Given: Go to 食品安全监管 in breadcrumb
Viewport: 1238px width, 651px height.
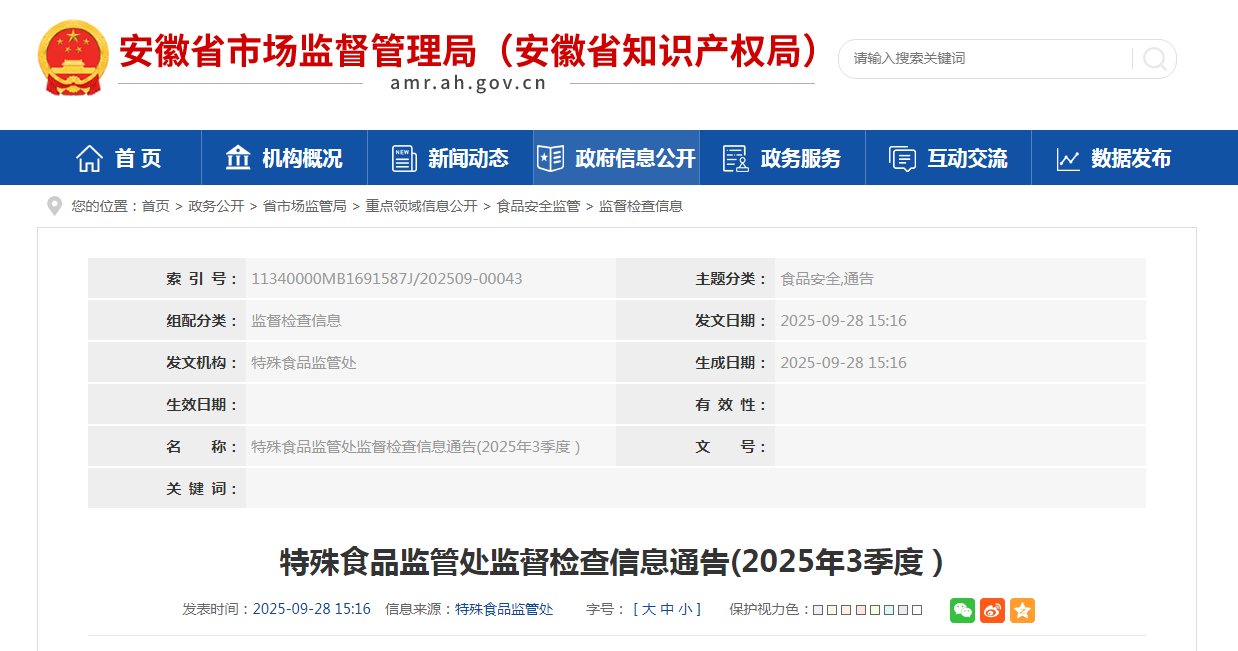Looking at the screenshot, I should 538,206.
